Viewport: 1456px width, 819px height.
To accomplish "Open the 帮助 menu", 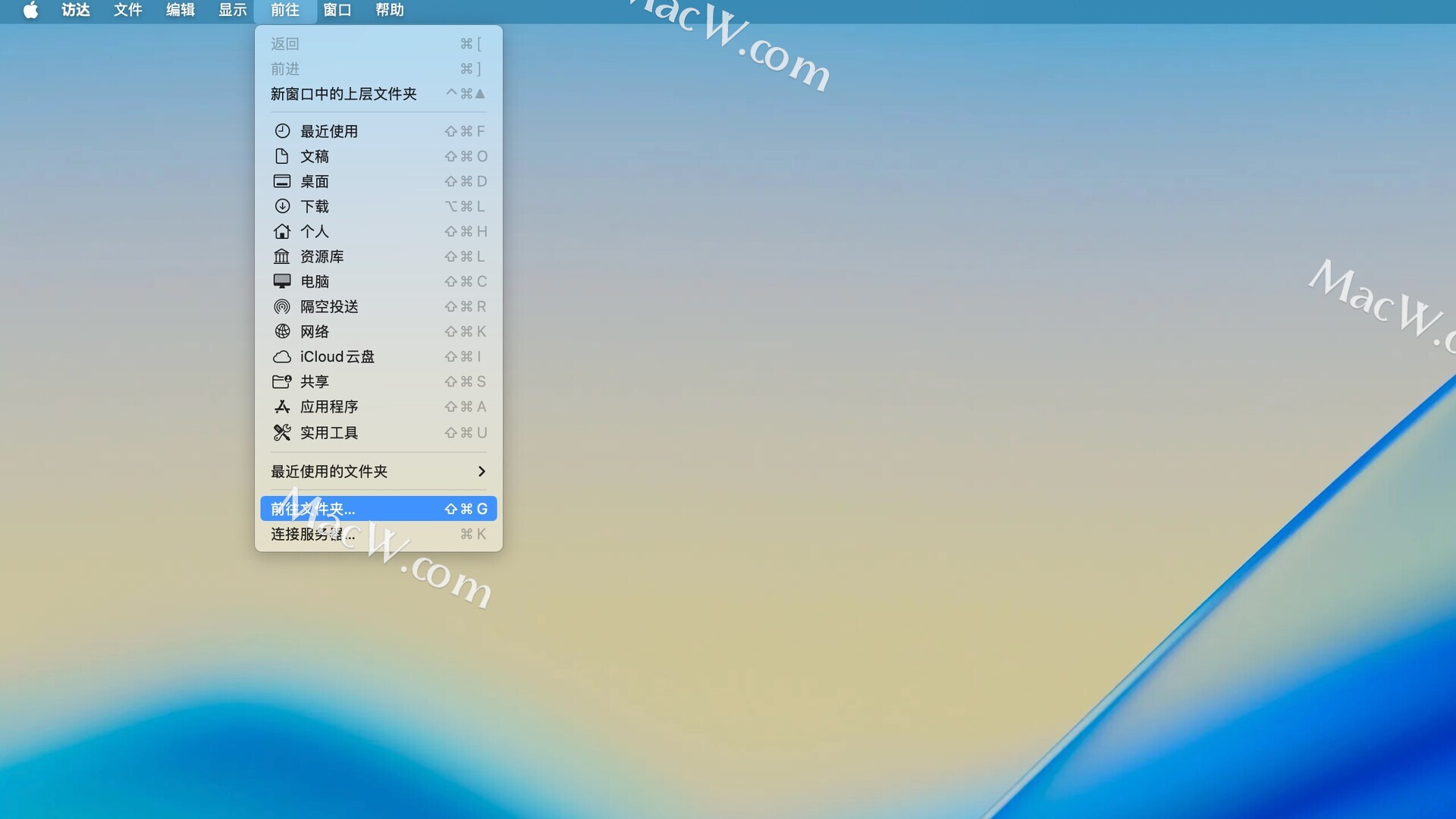I will (390, 10).
